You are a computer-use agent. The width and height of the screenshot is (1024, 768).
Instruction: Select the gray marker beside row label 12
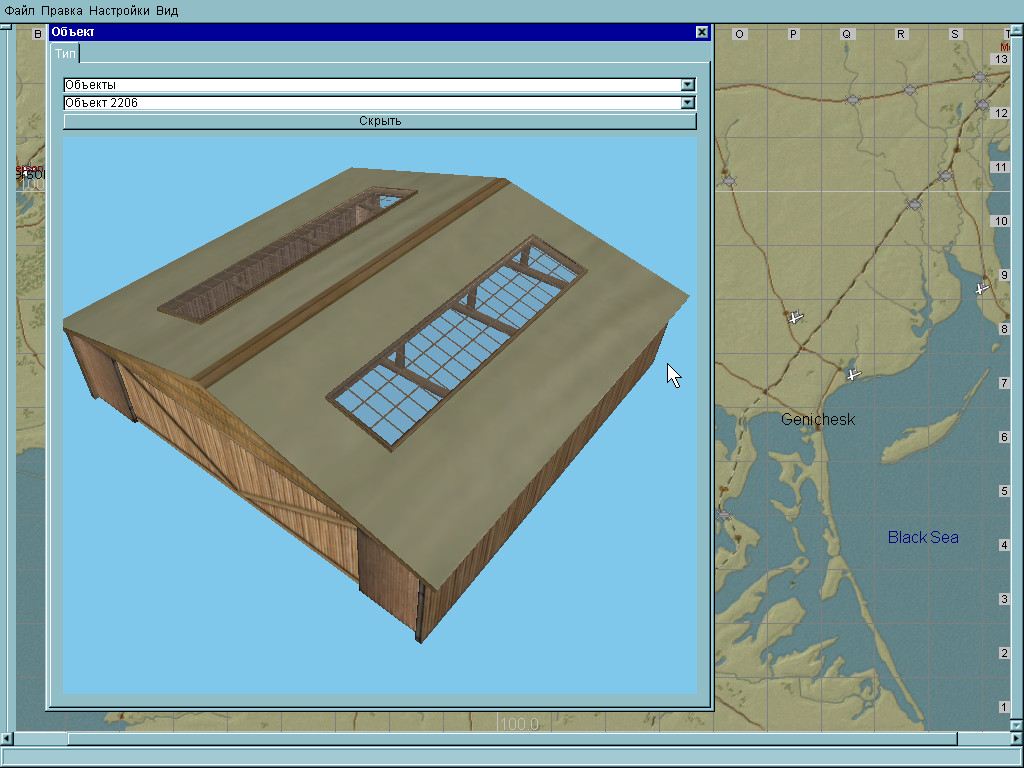(982, 104)
